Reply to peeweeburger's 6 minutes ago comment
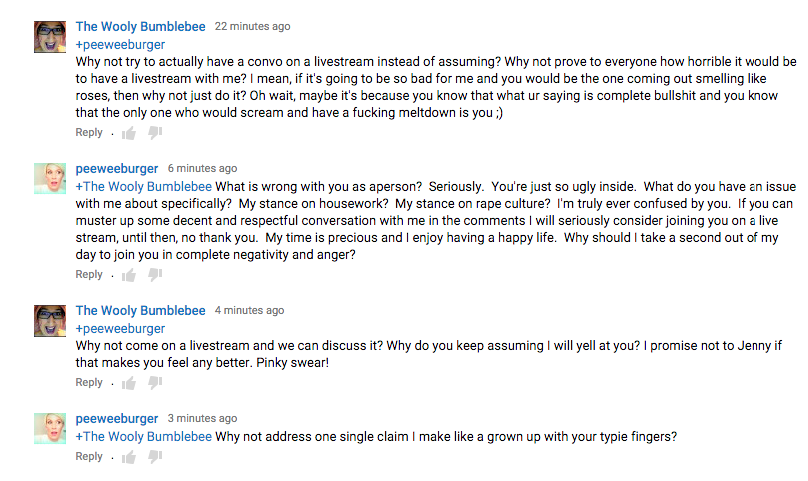The height and width of the screenshot is (481, 808). coord(89,274)
